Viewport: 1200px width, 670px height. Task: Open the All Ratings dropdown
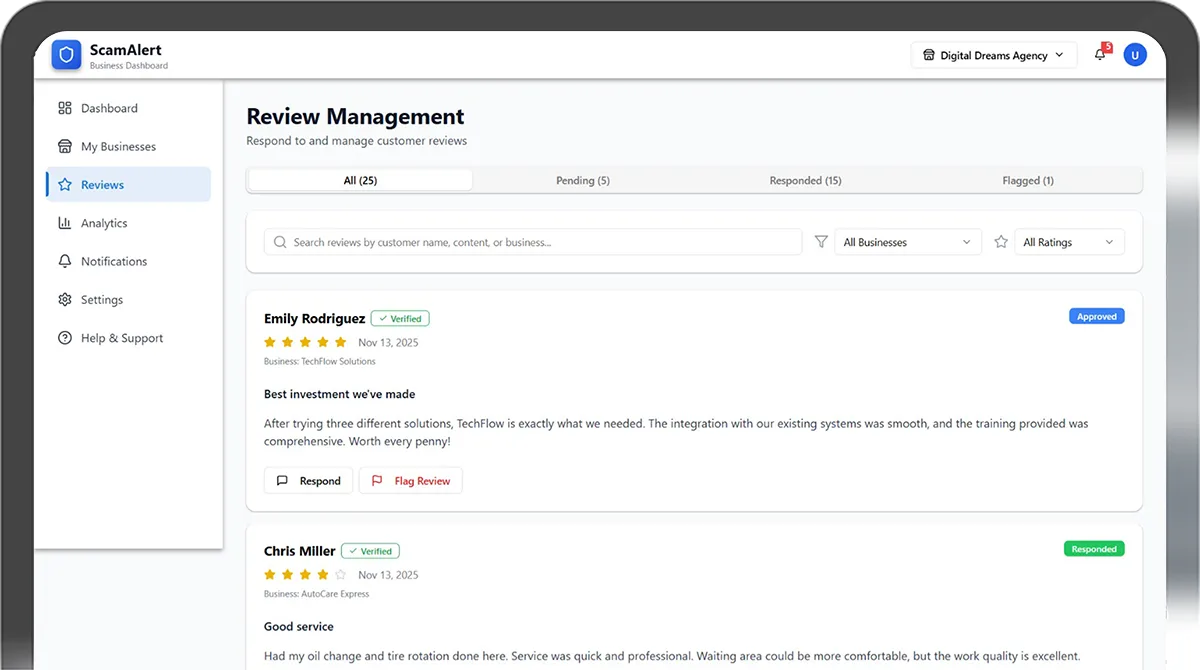pyautogui.click(x=1068, y=242)
